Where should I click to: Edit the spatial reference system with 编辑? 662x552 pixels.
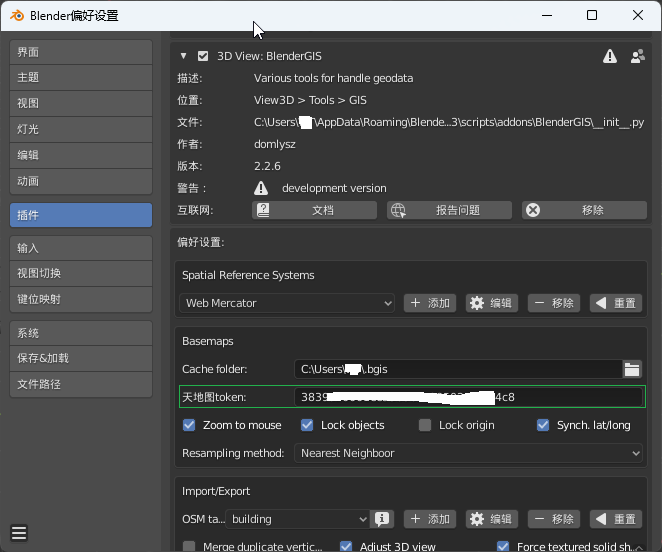pos(492,303)
